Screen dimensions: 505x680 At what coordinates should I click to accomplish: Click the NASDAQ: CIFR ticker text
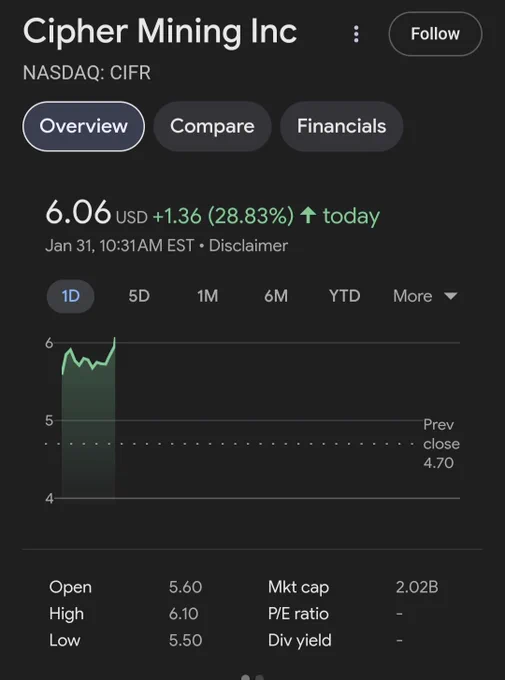87,72
